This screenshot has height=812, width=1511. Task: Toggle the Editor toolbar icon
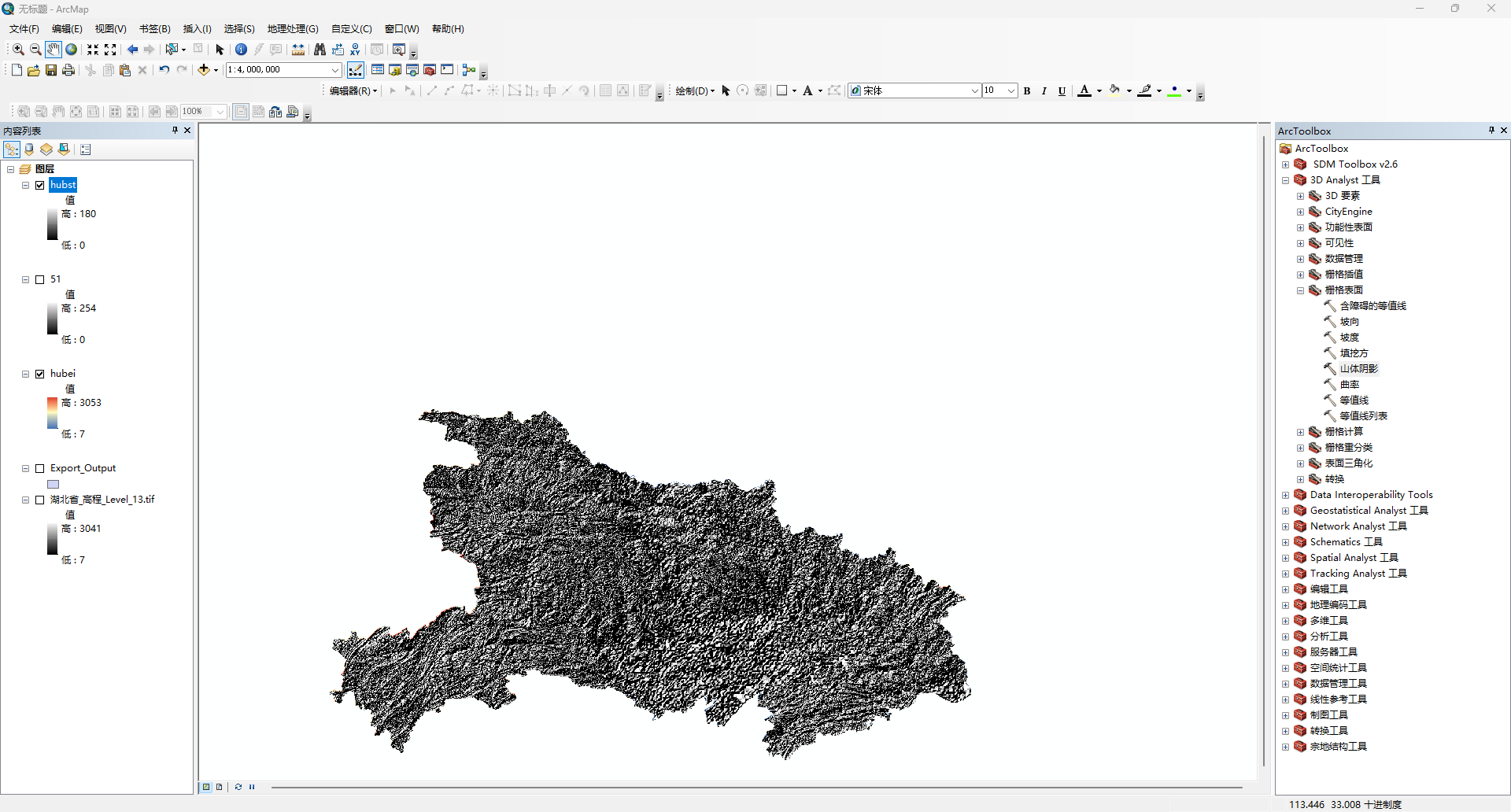[x=356, y=70]
